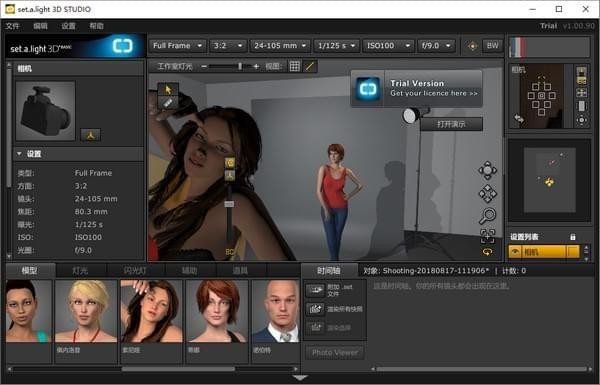Select the red-haired female model thumbnail
Viewport: 600px width, 385px height.
[x=217, y=311]
